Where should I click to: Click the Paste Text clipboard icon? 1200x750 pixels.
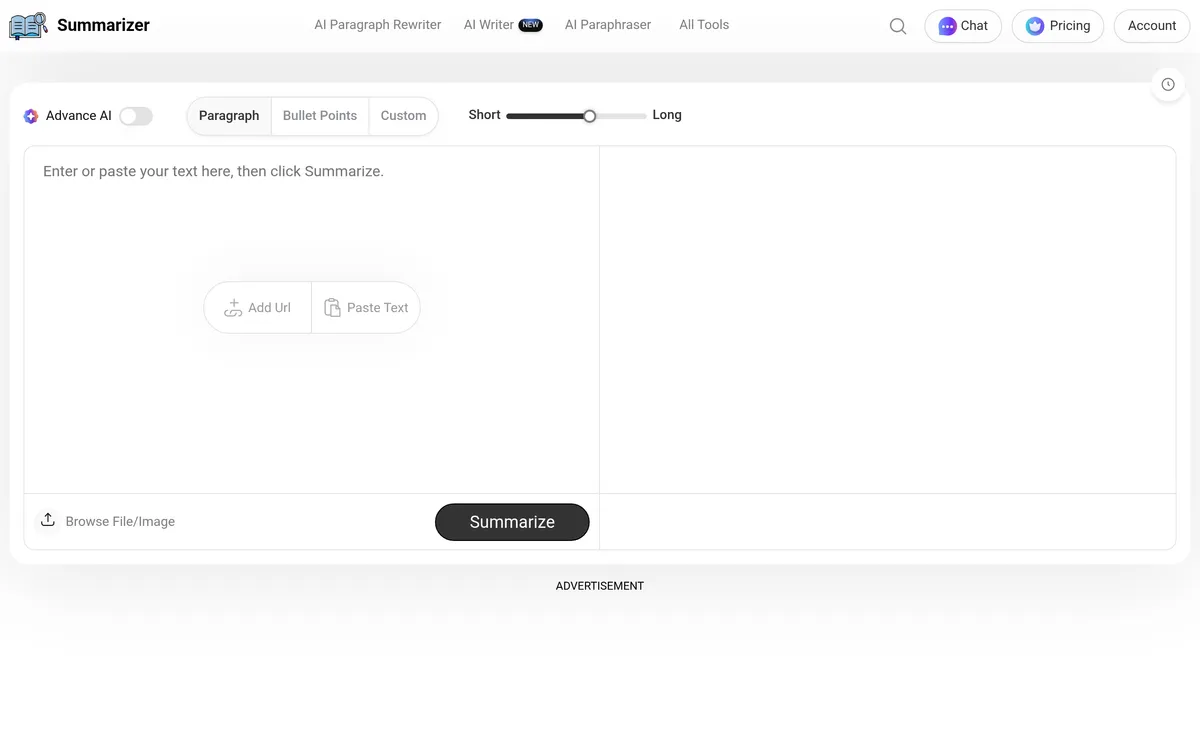(332, 308)
